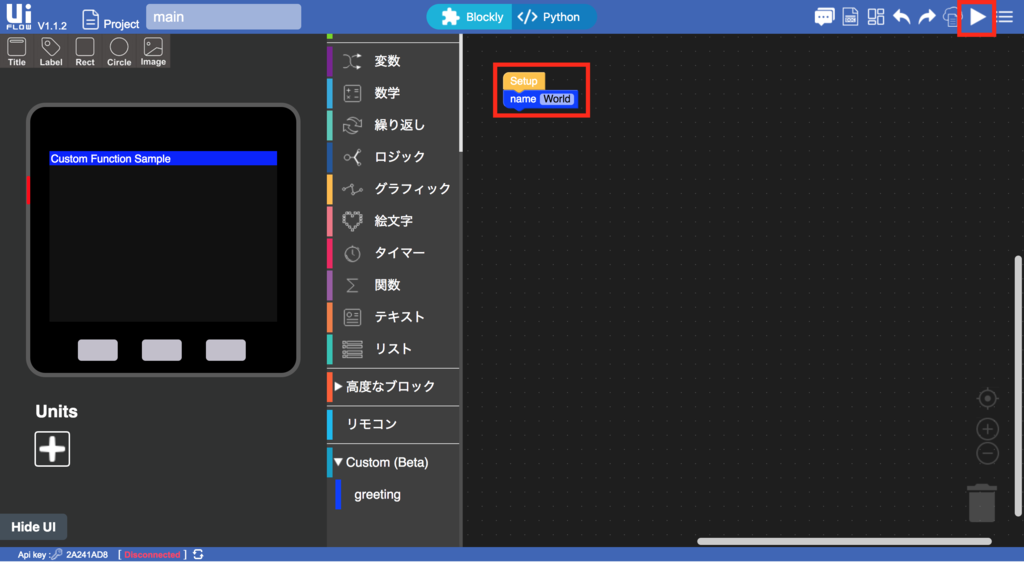Click the workspace trash can

(982, 503)
